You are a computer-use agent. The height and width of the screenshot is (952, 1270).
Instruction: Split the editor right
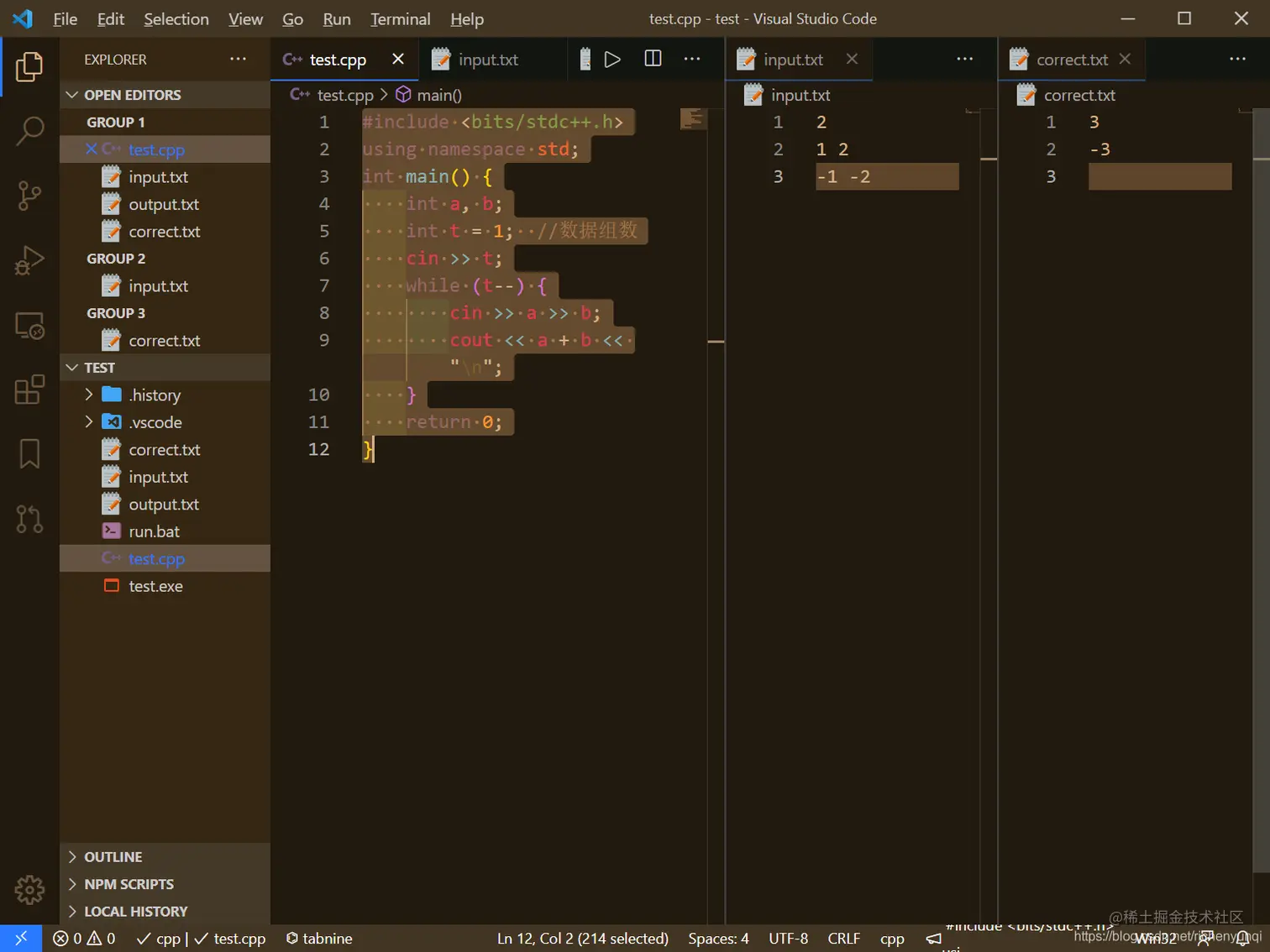[x=653, y=59]
